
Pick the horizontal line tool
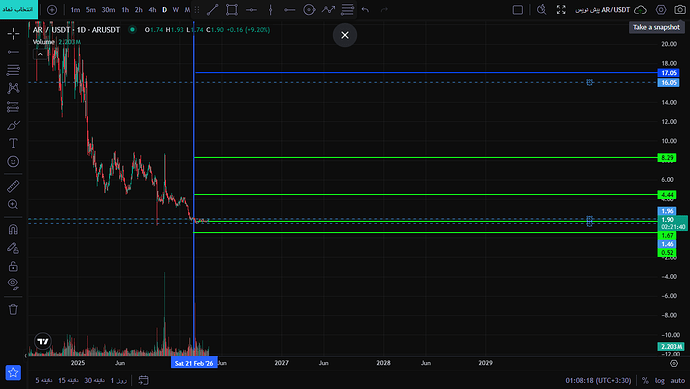point(251,10)
